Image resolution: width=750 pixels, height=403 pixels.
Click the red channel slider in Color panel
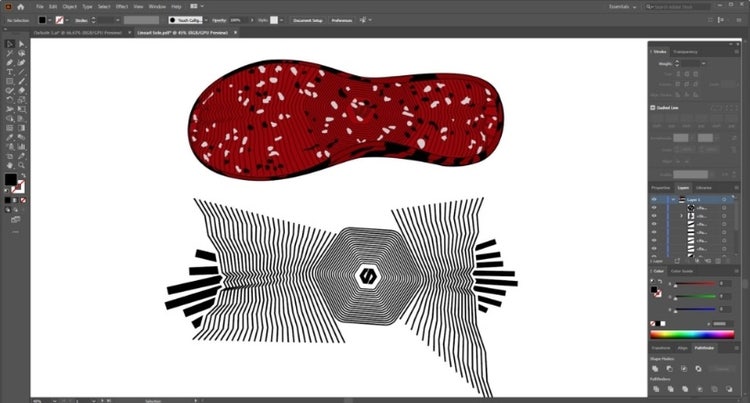coord(696,283)
